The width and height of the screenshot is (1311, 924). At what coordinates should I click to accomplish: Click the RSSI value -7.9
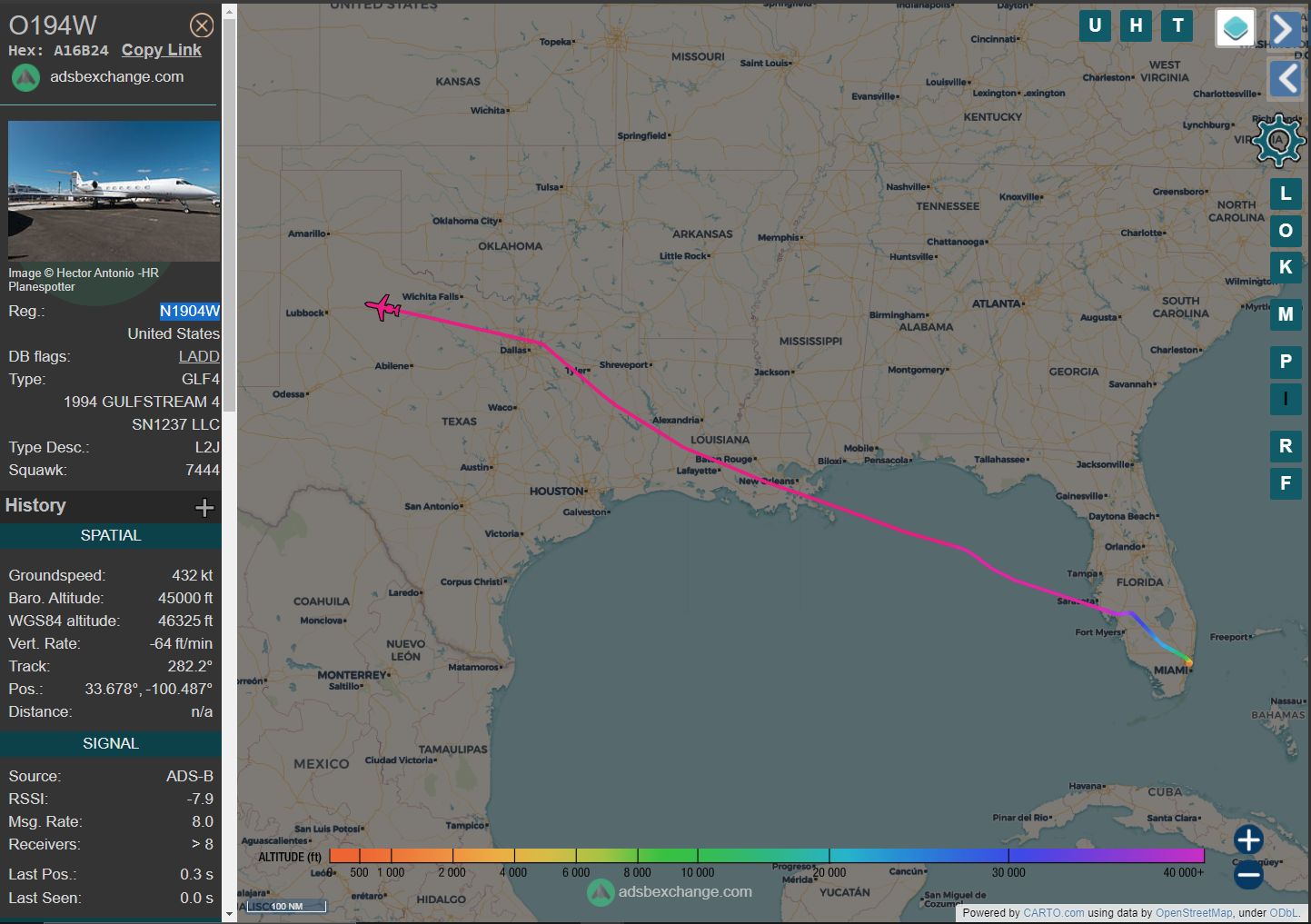pos(200,799)
